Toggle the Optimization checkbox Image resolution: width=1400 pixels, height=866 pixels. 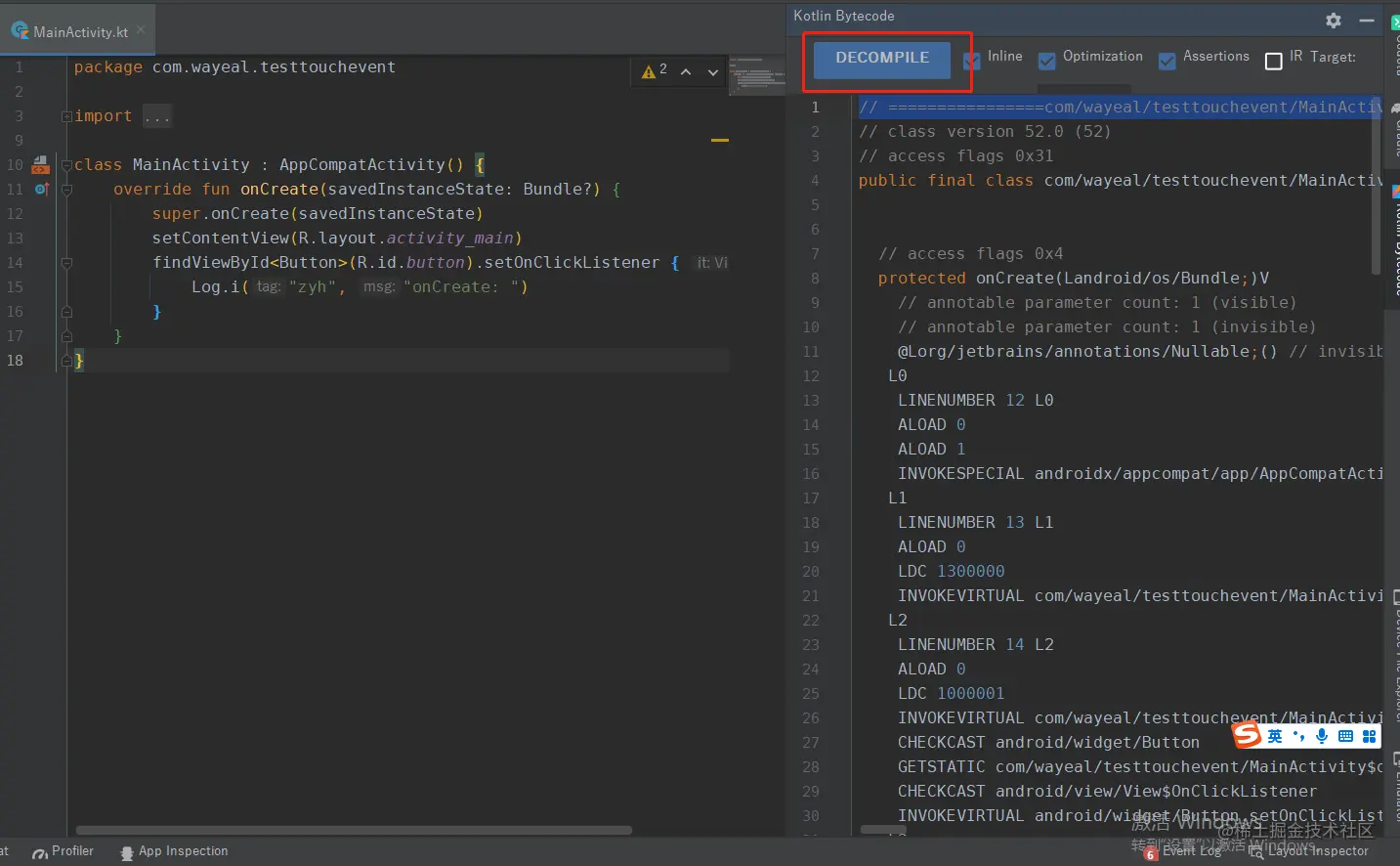point(1046,62)
